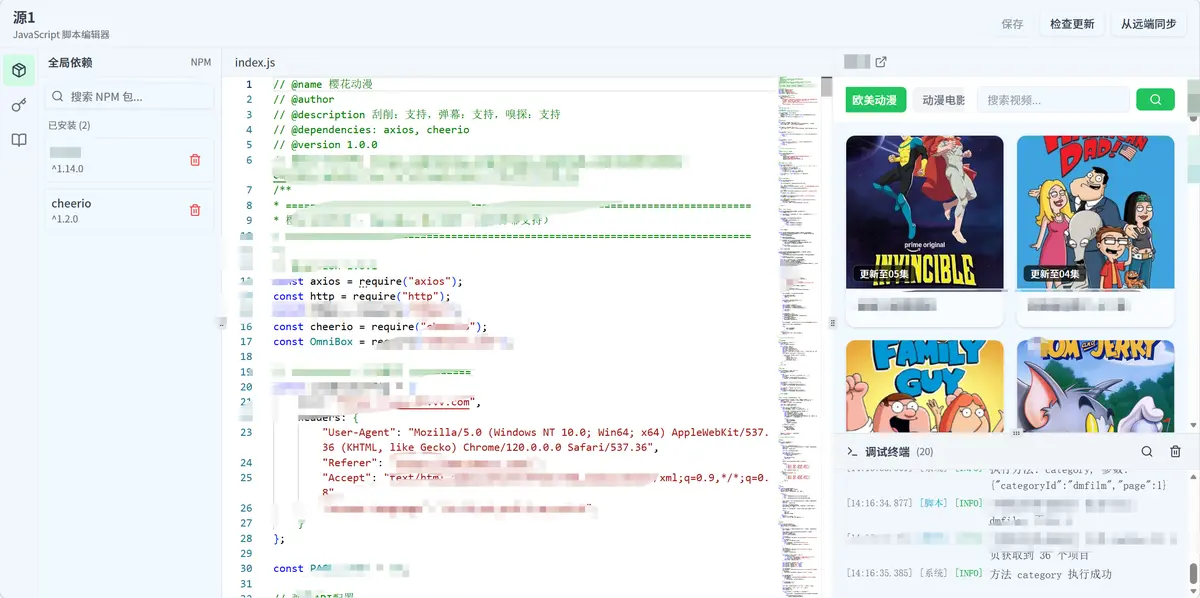Viewport: 1200px width, 598px height.
Task: Open the Tom and Jerry poster card
Action: [1096, 385]
